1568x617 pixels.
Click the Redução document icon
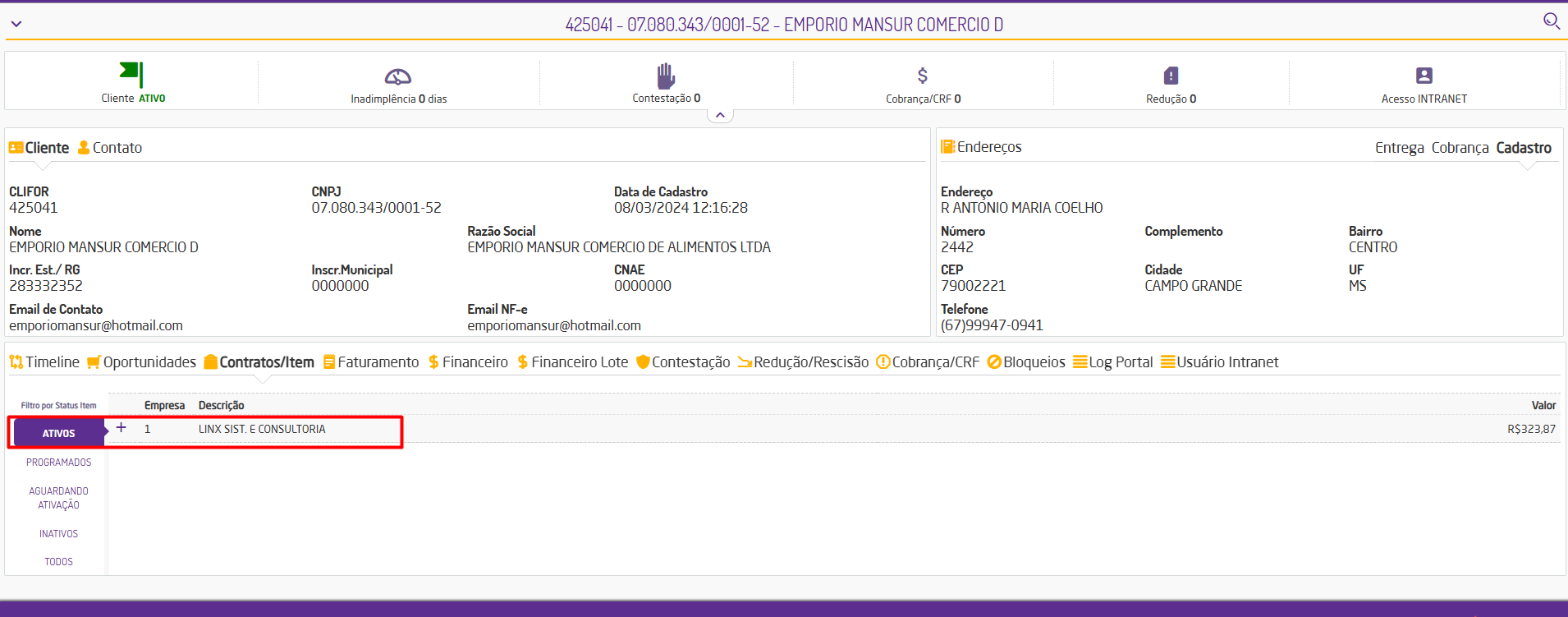[x=1171, y=76]
